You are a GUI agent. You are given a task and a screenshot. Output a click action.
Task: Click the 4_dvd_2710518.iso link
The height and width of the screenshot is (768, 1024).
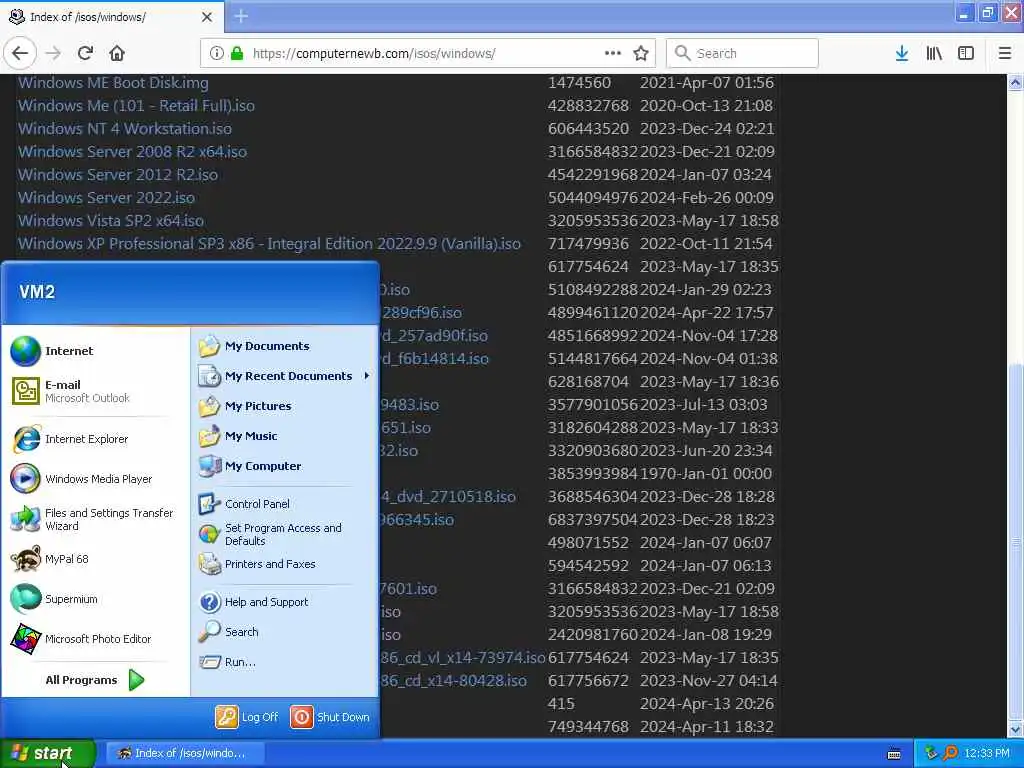coord(448,497)
